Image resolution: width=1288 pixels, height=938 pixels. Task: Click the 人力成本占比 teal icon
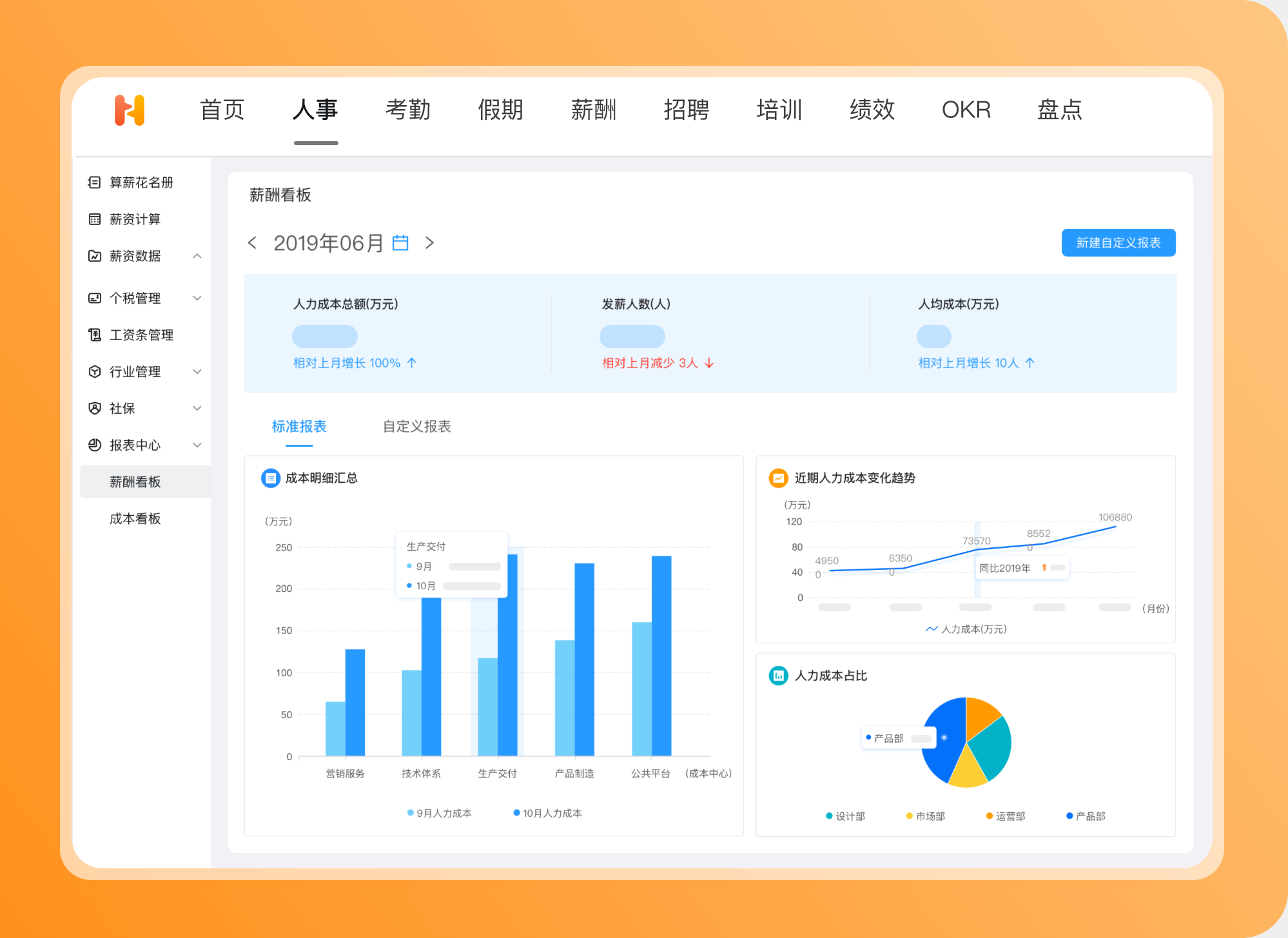pyautogui.click(x=778, y=676)
